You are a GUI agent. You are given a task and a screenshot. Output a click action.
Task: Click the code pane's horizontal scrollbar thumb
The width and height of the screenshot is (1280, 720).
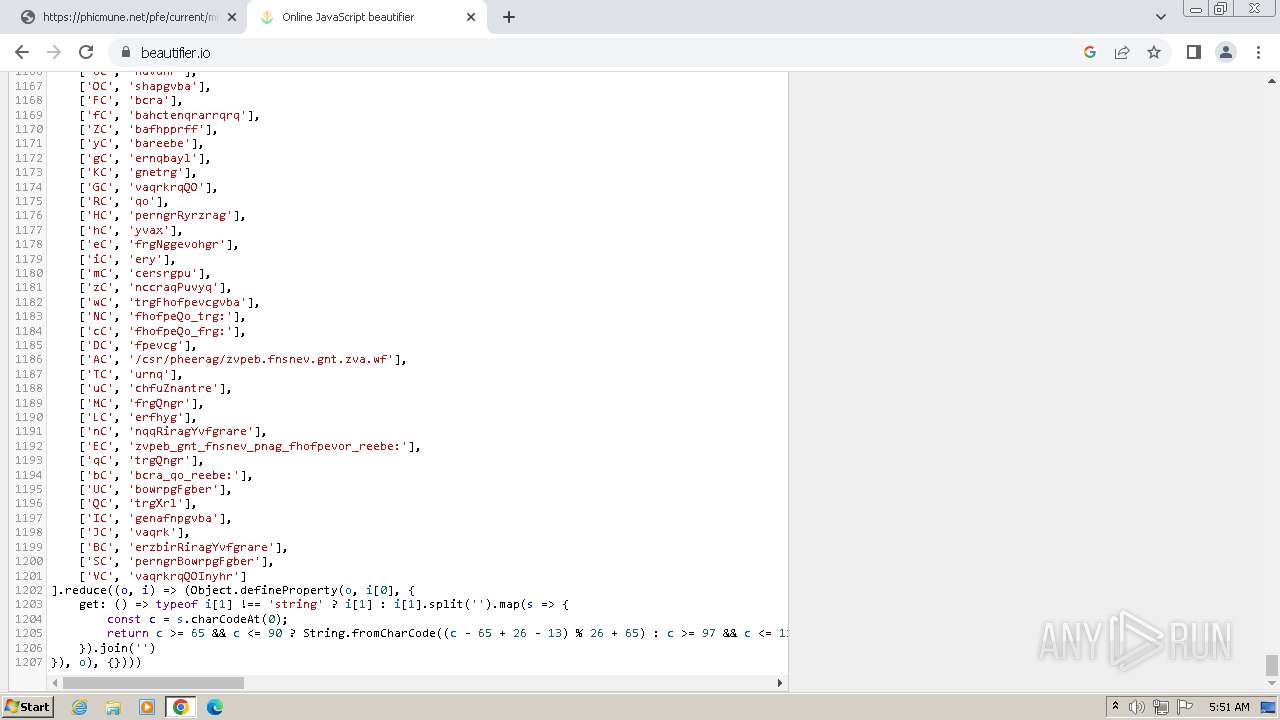[153, 683]
